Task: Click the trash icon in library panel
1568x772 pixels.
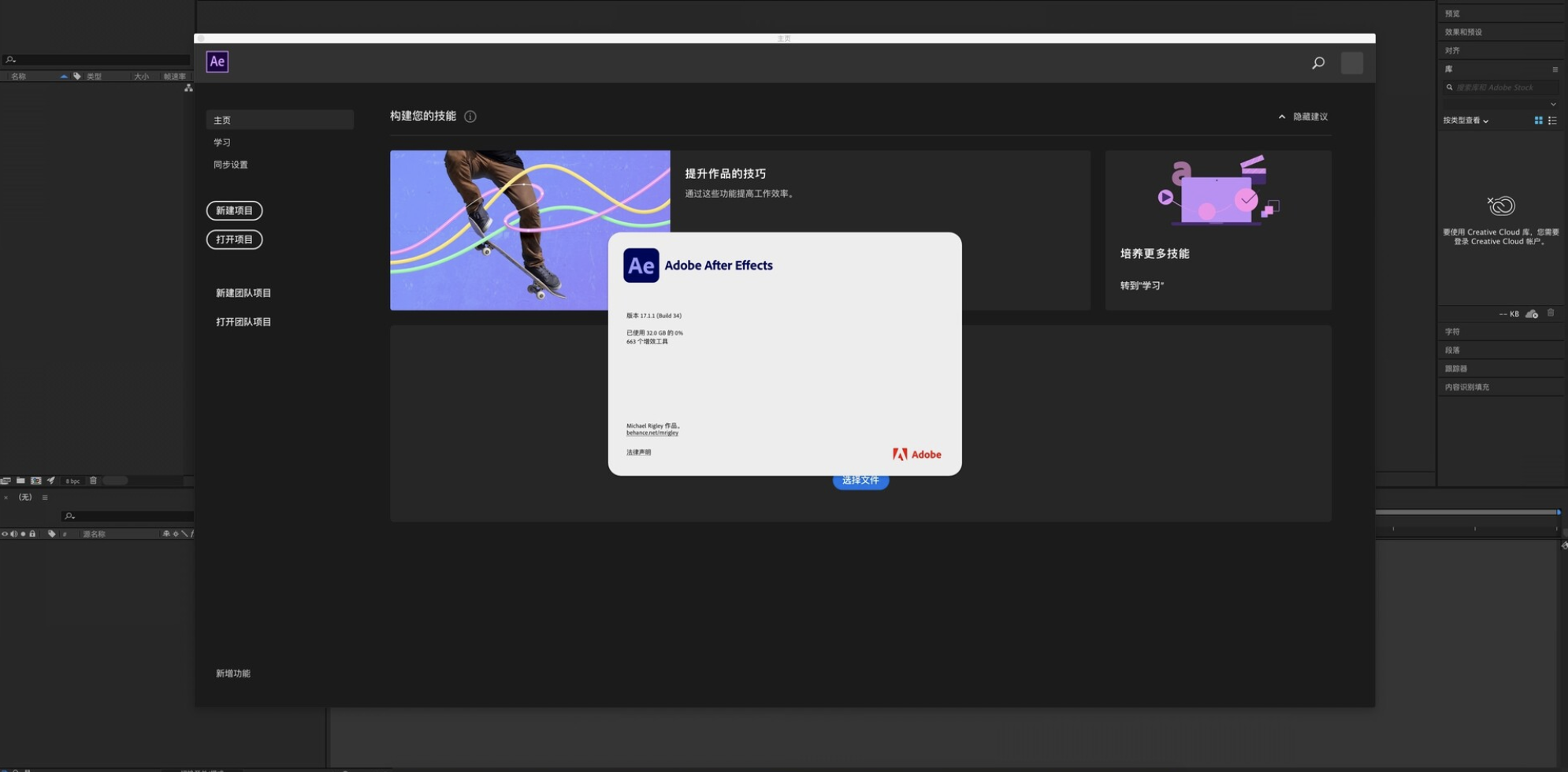Action: 1551,313
